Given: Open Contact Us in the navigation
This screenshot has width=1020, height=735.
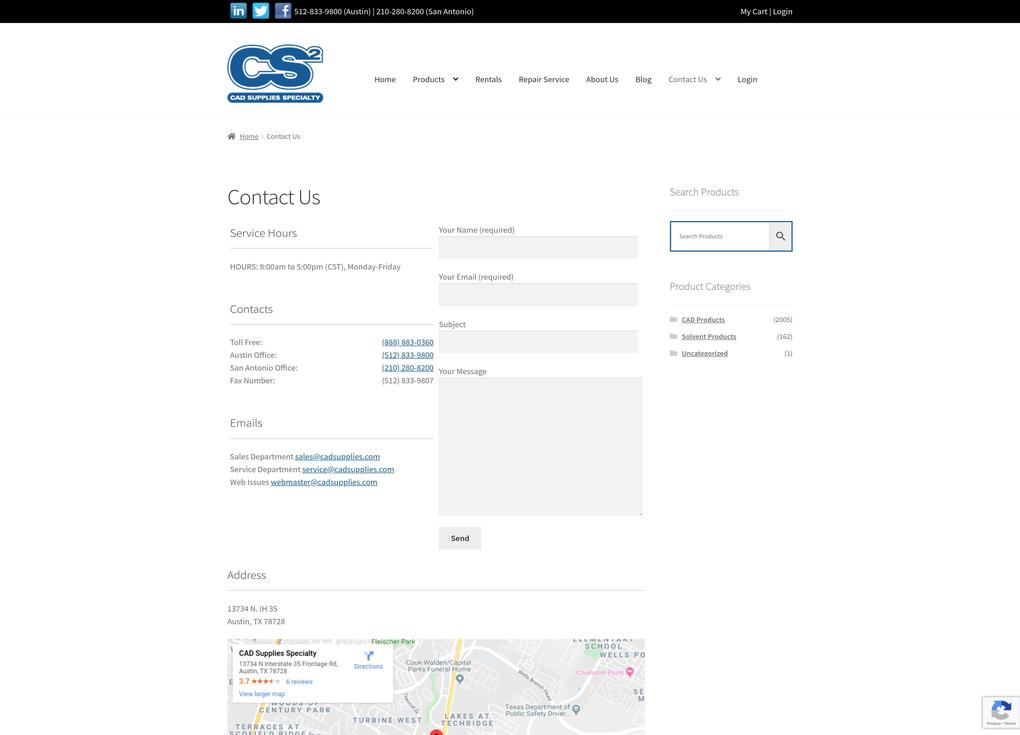Looking at the screenshot, I should pyautogui.click(x=688, y=79).
